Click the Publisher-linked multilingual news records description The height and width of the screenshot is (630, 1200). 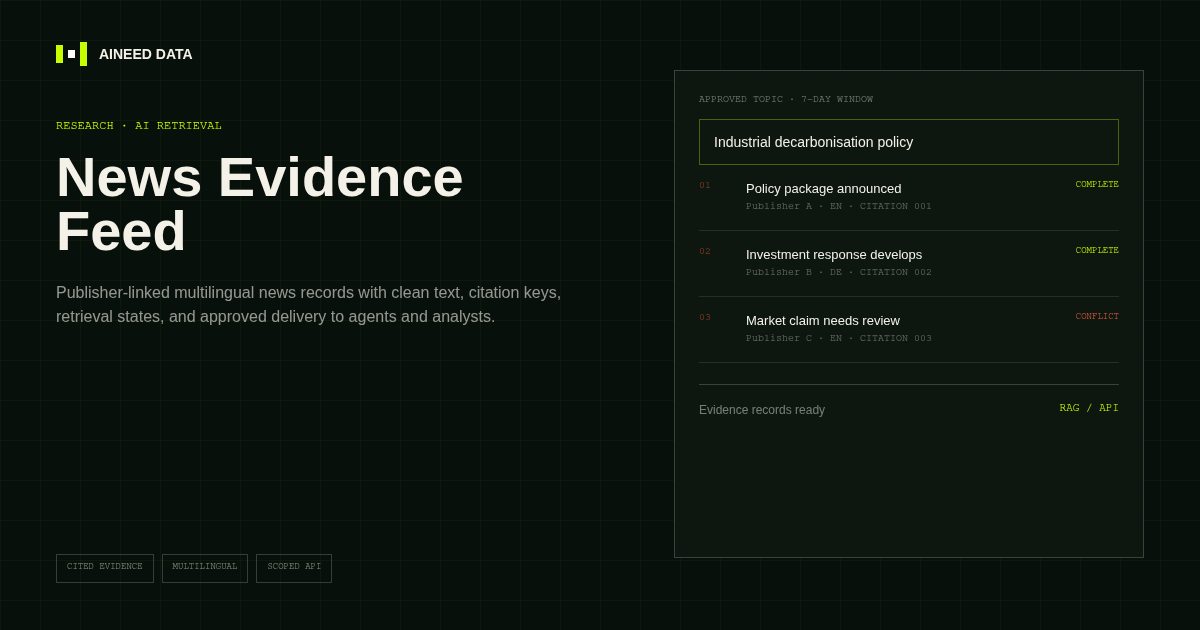tap(309, 305)
